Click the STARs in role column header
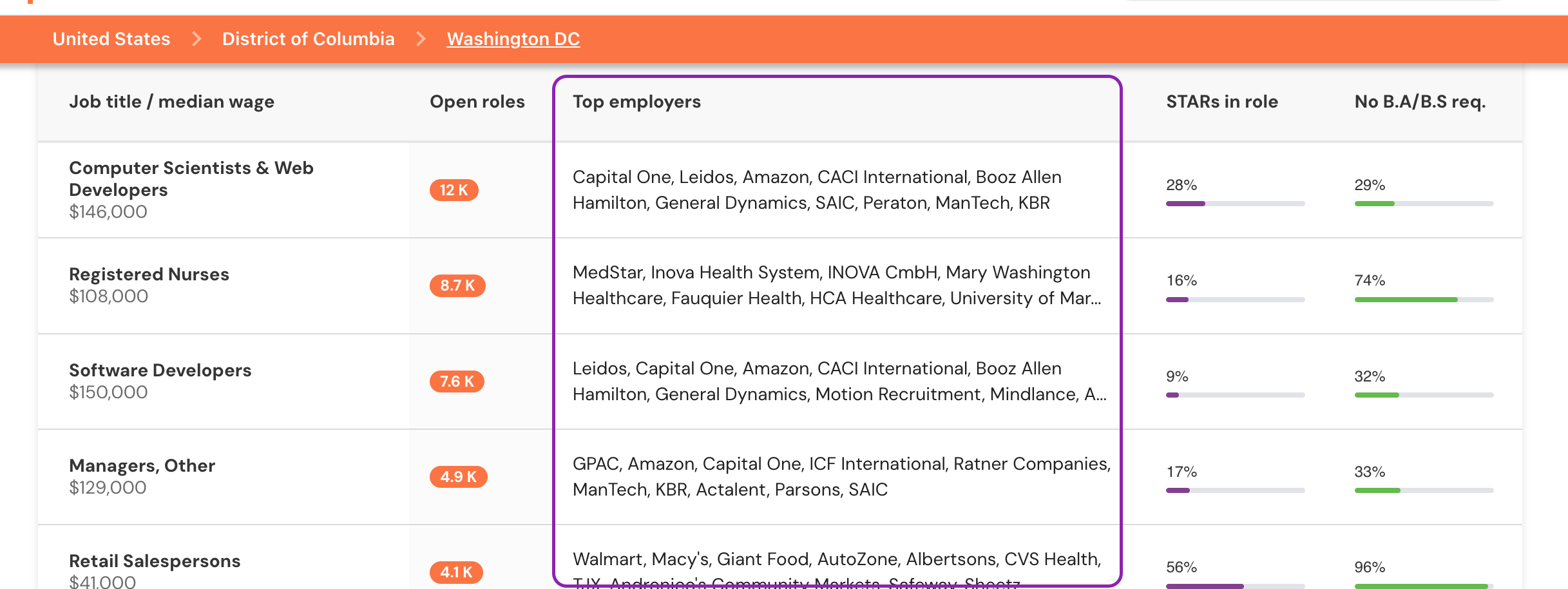The image size is (1568, 589). 1222,102
